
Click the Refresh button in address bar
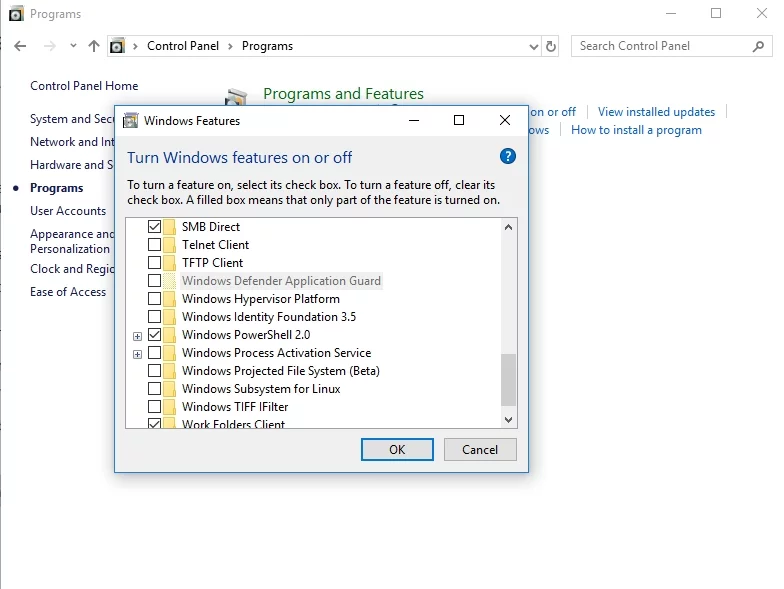(x=550, y=46)
